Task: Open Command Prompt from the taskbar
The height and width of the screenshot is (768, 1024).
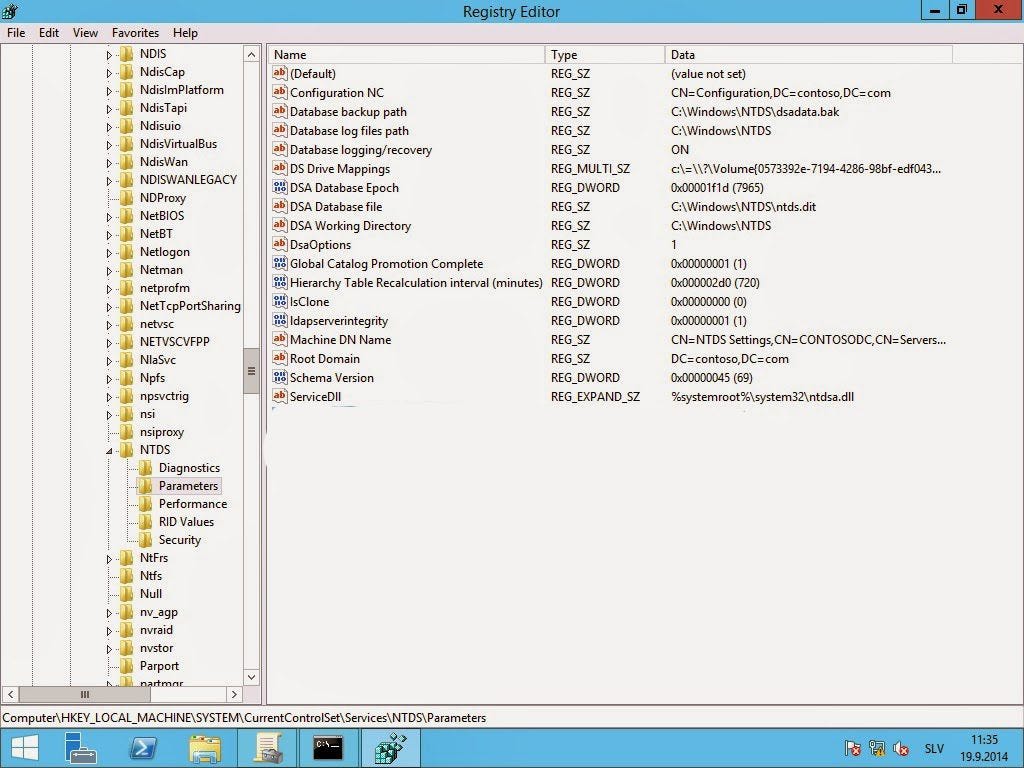Action: tap(328, 748)
